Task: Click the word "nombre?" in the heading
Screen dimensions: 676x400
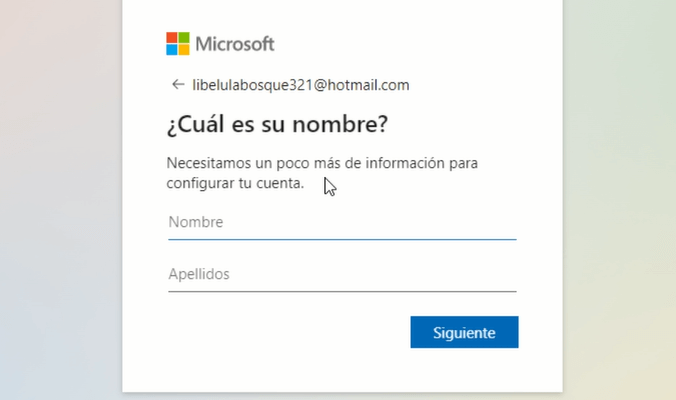Action: click(348, 126)
